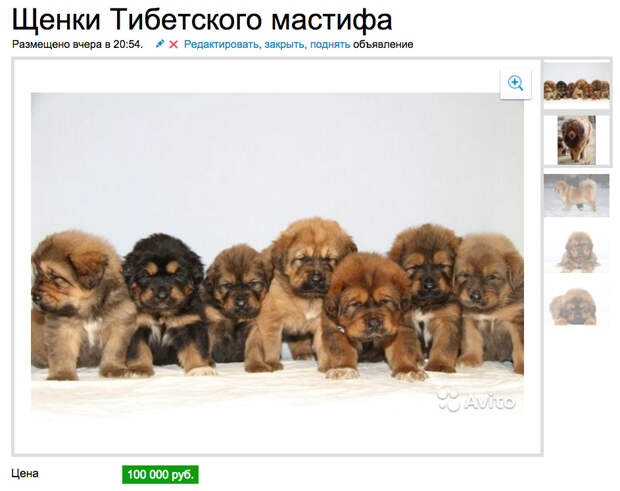Viewport: 620px width, 491px height.
Task: Click the Щенки Тибетского мастифа heading
Action: coord(202,19)
